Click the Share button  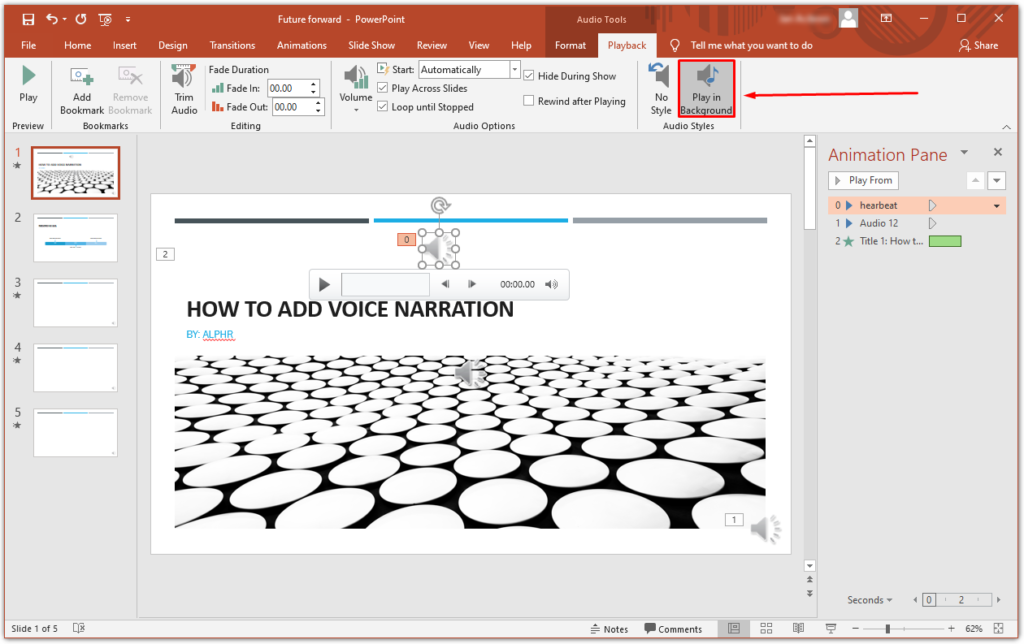(978, 45)
